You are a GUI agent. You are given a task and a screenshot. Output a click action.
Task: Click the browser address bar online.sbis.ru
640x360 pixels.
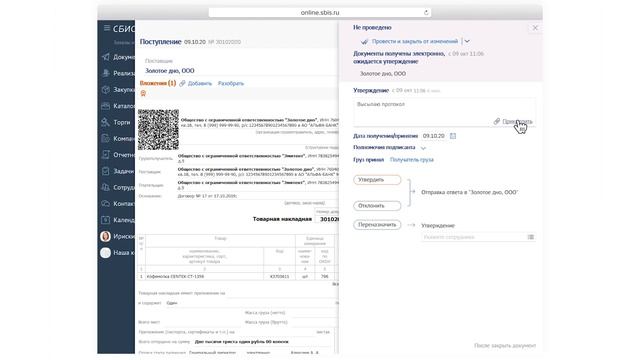pyautogui.click(x=320, y=13)
